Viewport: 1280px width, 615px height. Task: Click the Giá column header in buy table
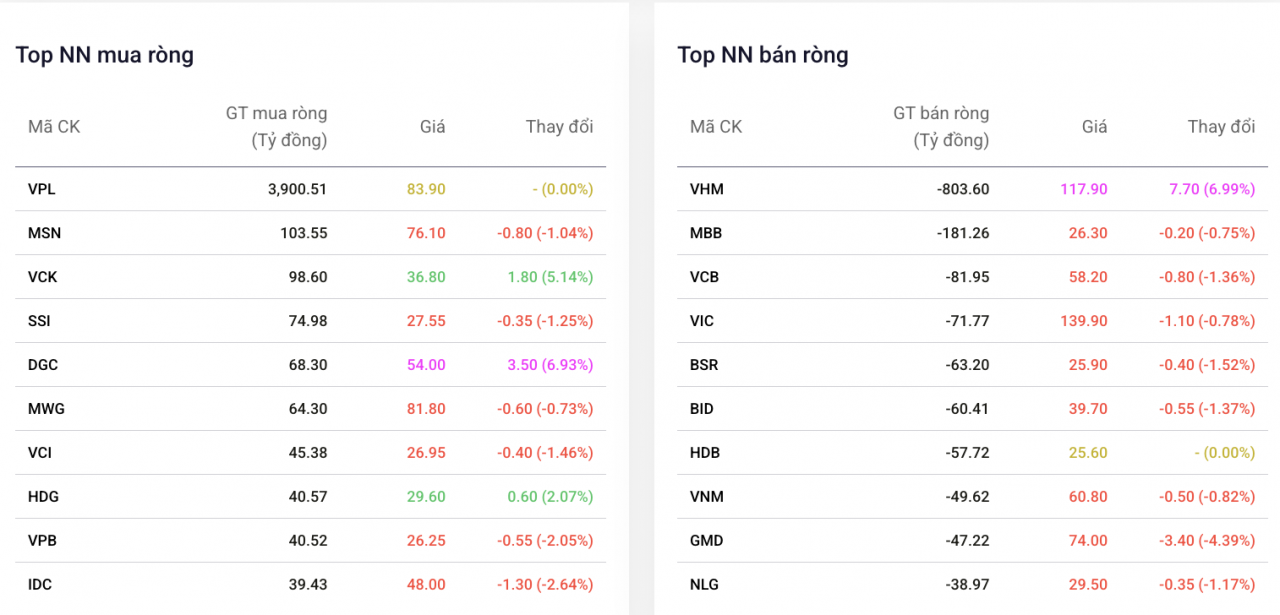[x=433, y=127]
